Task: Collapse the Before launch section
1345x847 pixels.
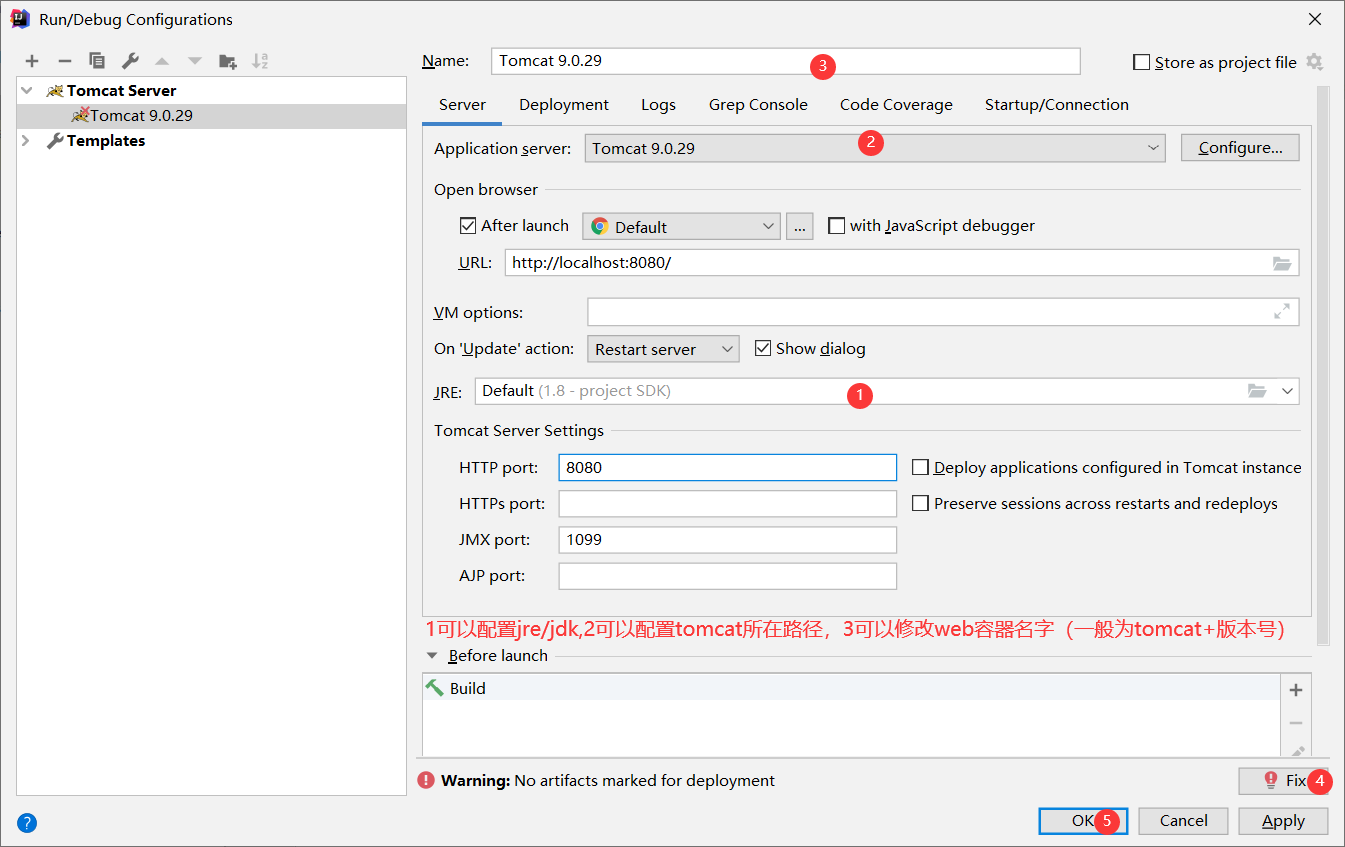Action: pos(432,656)
